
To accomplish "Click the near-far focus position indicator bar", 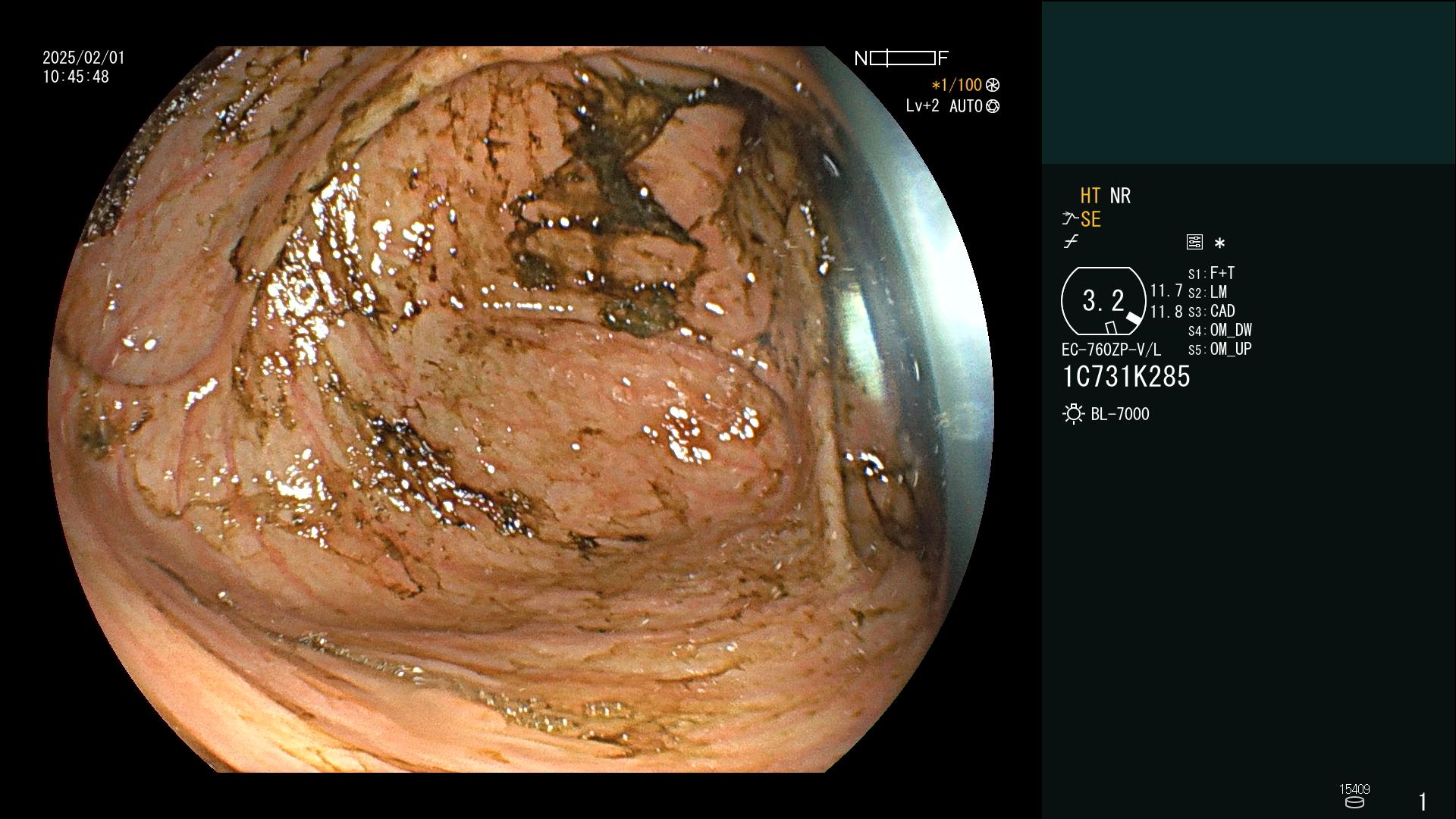I will (x=902, y=58).
